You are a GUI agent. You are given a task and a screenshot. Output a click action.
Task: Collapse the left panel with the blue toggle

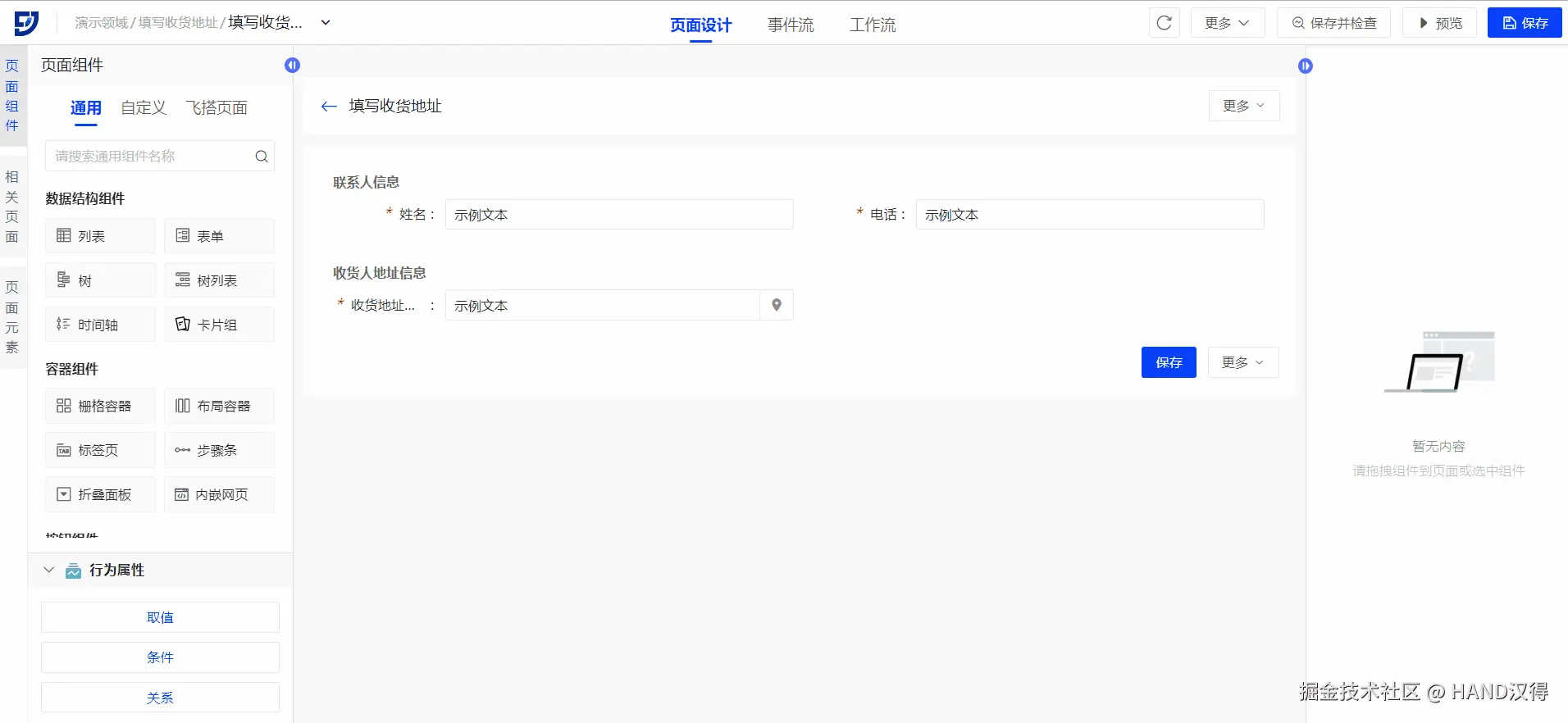[292, 66]
